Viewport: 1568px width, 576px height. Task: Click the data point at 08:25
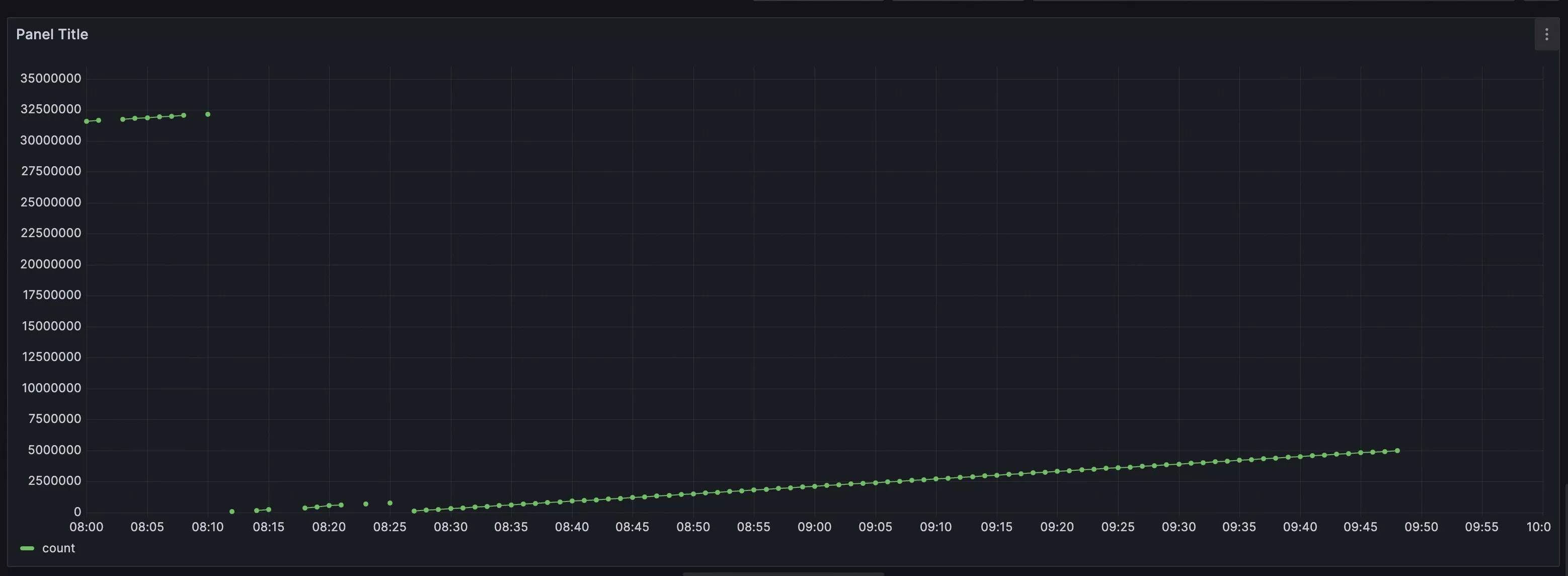click(x=389, y=503)
